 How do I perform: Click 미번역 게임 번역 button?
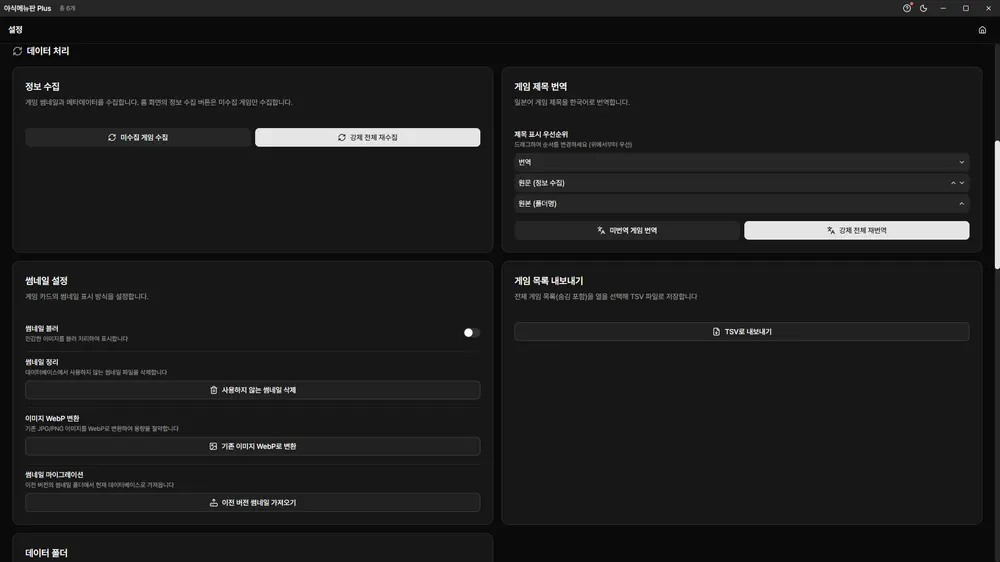[x=627, y=230]
